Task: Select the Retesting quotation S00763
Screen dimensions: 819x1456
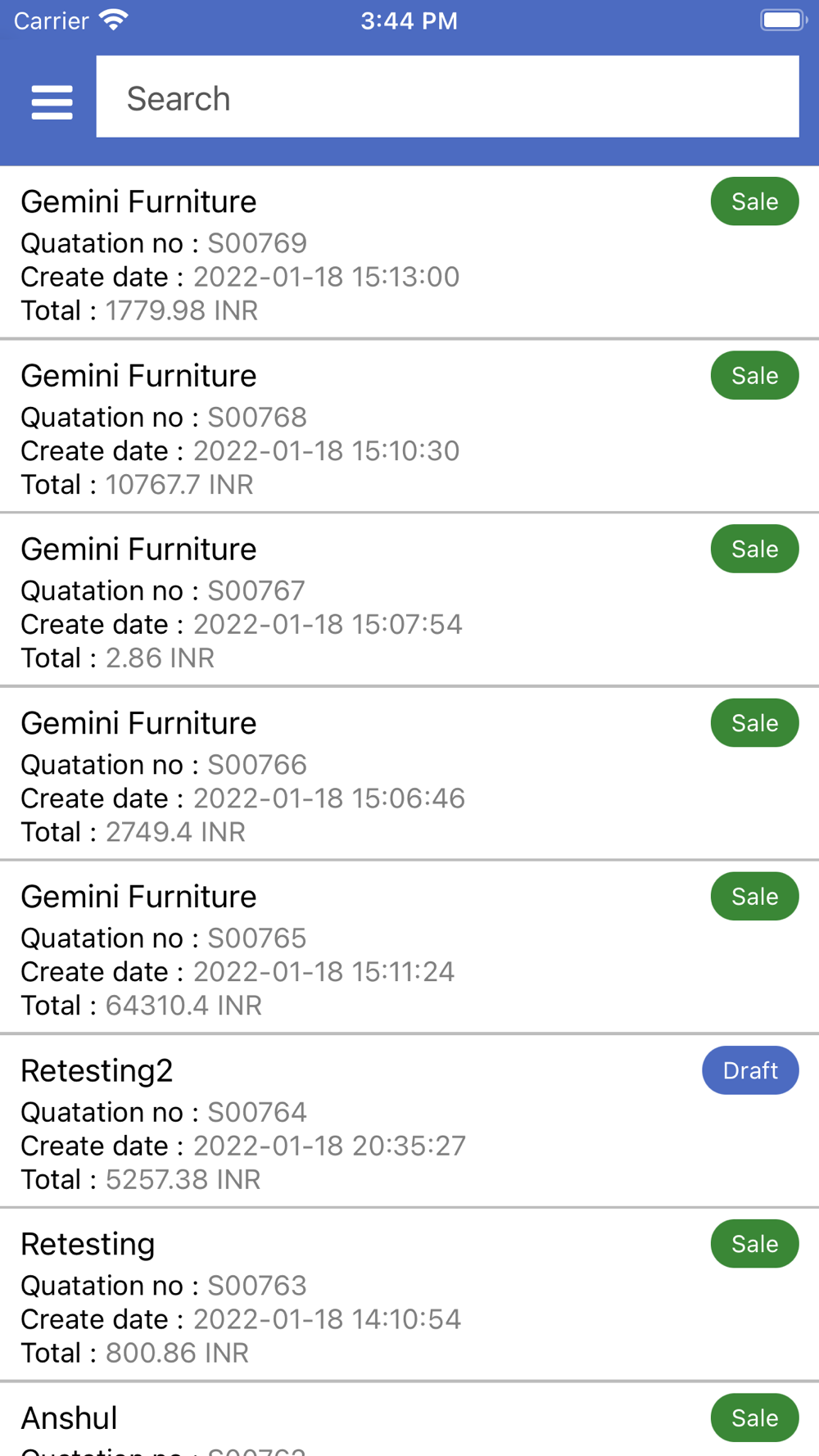Action: 328,1296
